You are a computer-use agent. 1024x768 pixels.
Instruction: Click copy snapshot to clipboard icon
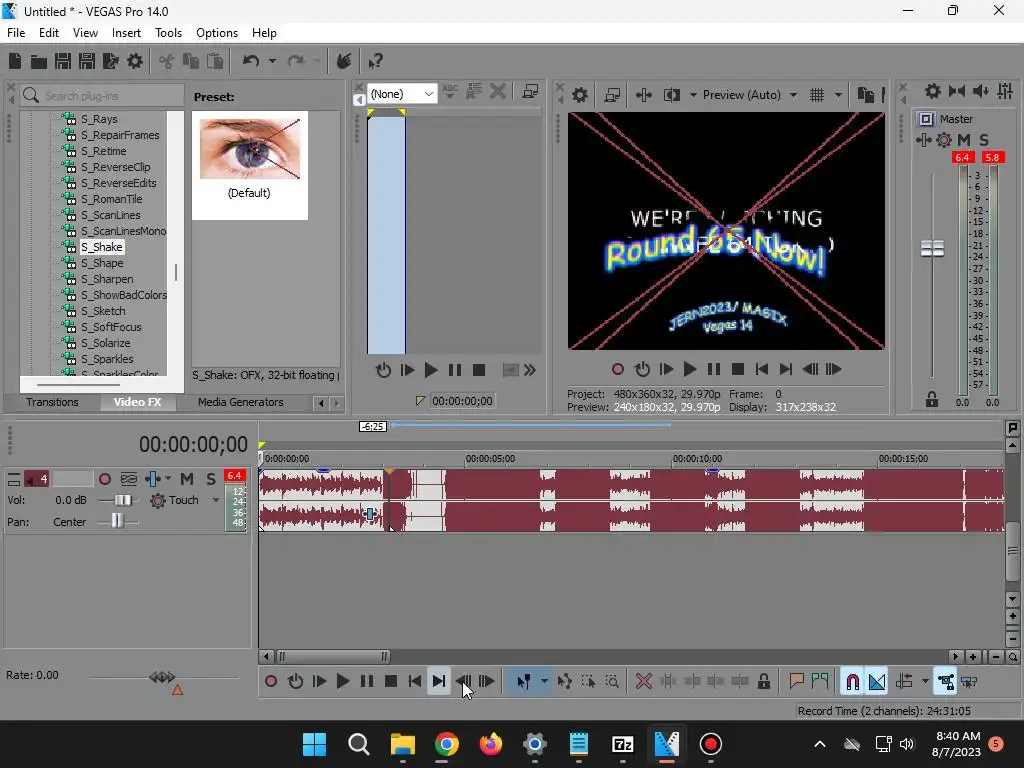865,95
